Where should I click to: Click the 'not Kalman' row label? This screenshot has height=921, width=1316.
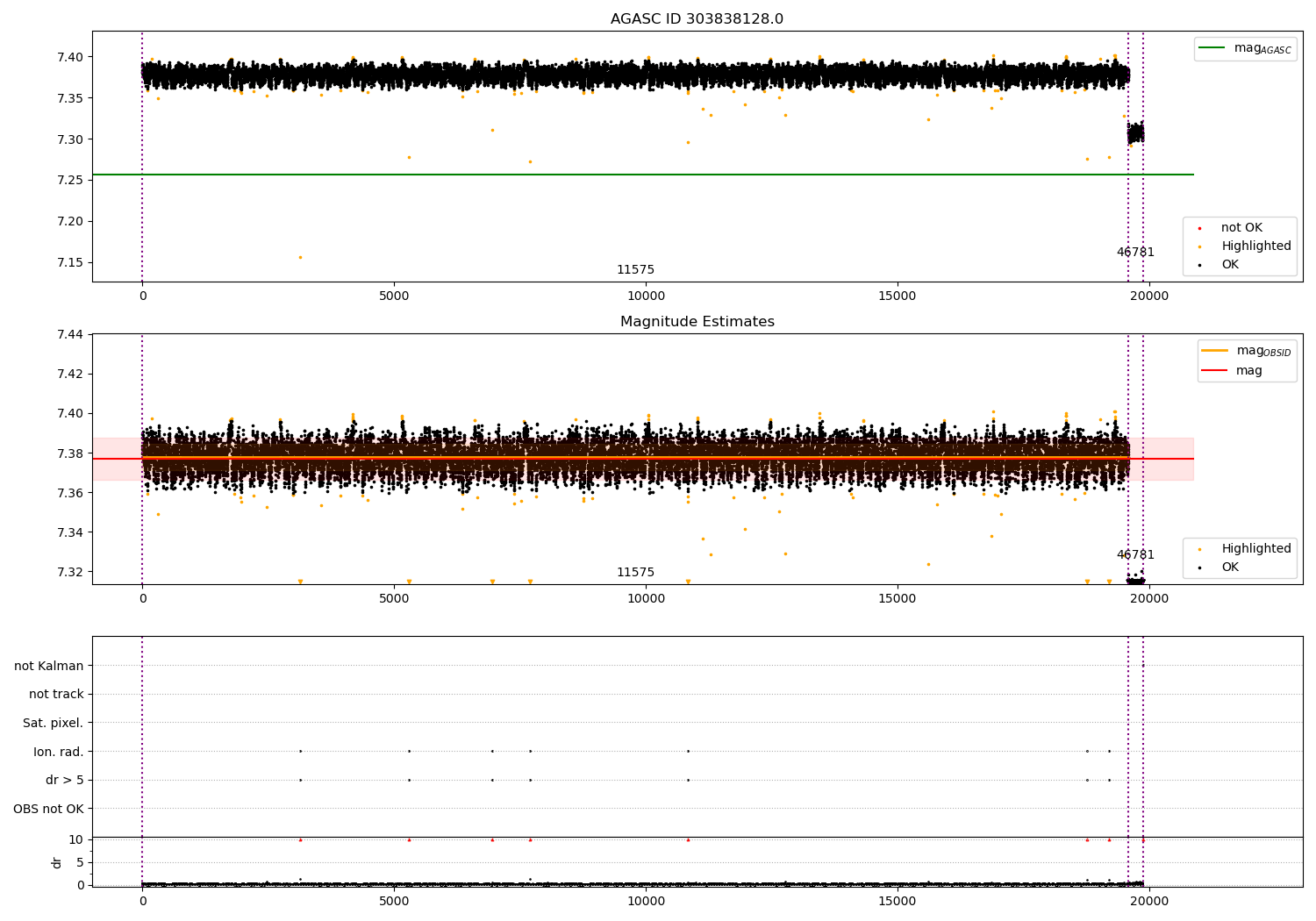pyautogui.click(x=49, y=666)
